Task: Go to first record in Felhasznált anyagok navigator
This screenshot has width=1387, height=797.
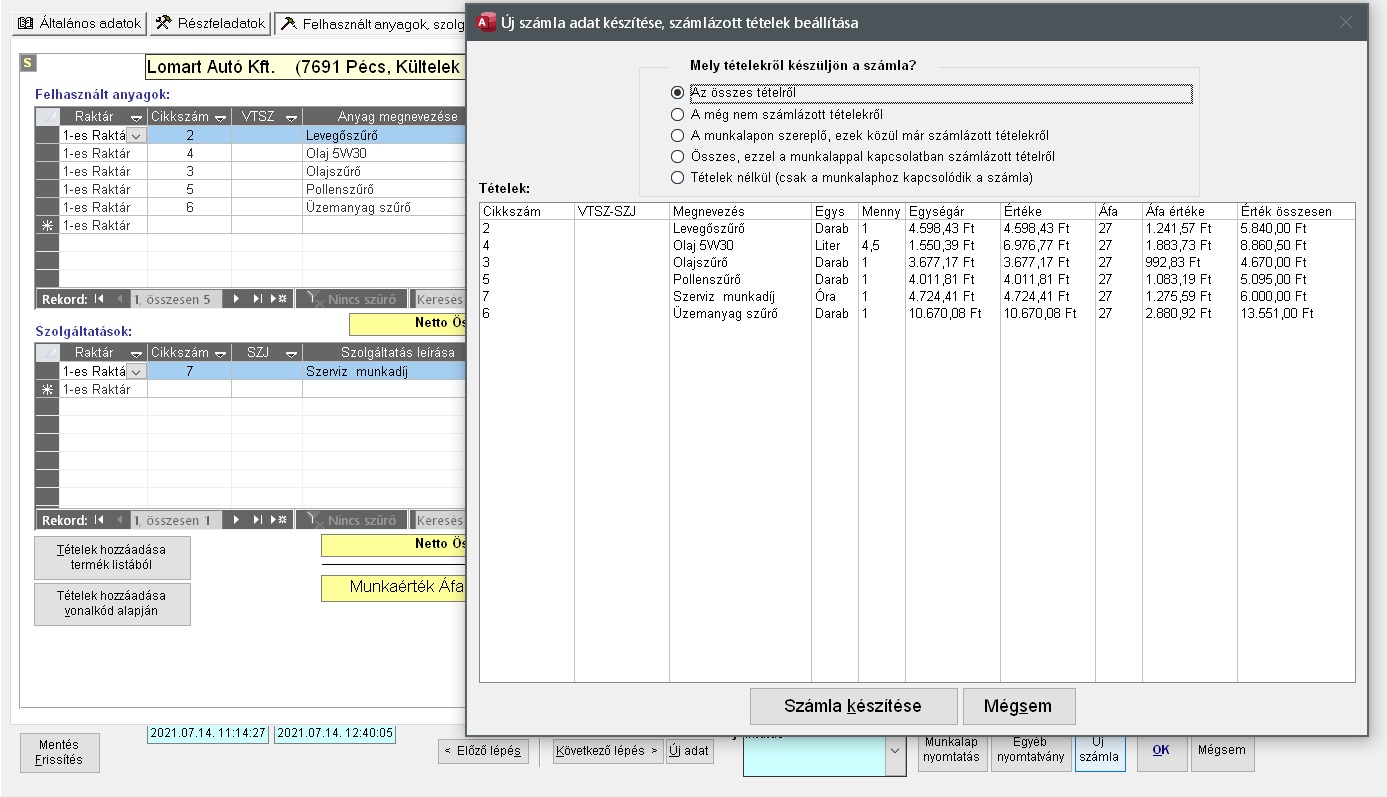Action: point(99,299)
